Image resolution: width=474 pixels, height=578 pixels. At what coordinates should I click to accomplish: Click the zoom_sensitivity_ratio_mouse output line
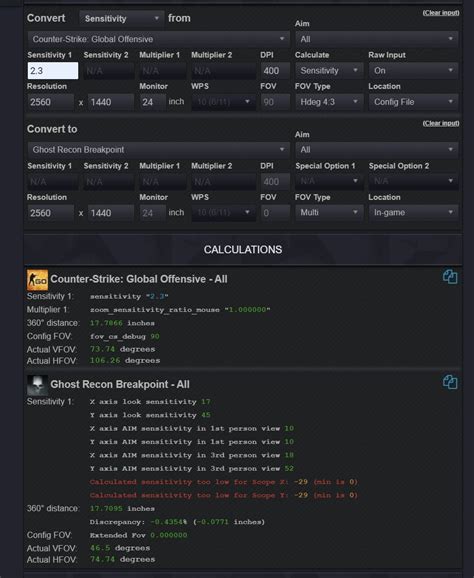(x=180, y=310)
